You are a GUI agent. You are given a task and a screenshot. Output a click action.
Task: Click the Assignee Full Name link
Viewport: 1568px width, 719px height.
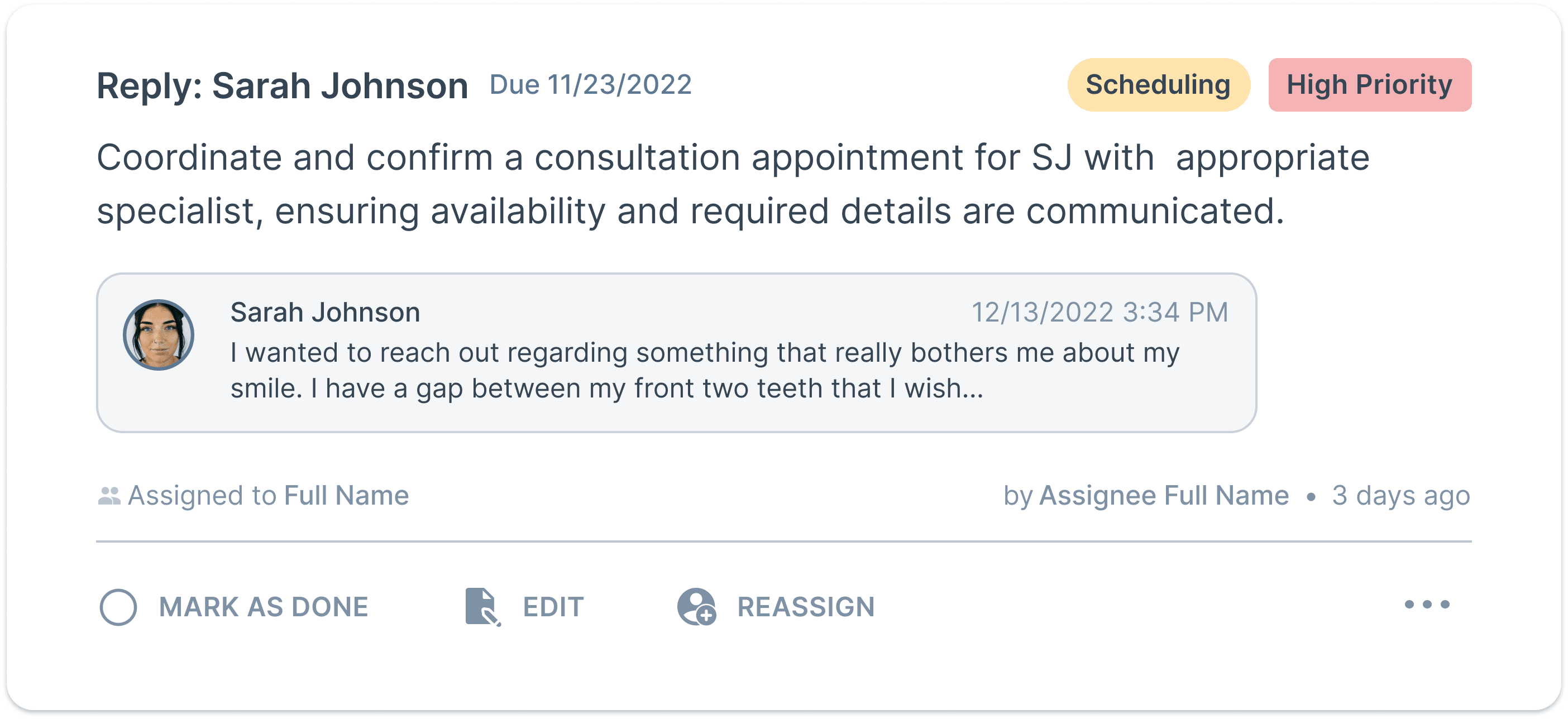coord(1164,495)
